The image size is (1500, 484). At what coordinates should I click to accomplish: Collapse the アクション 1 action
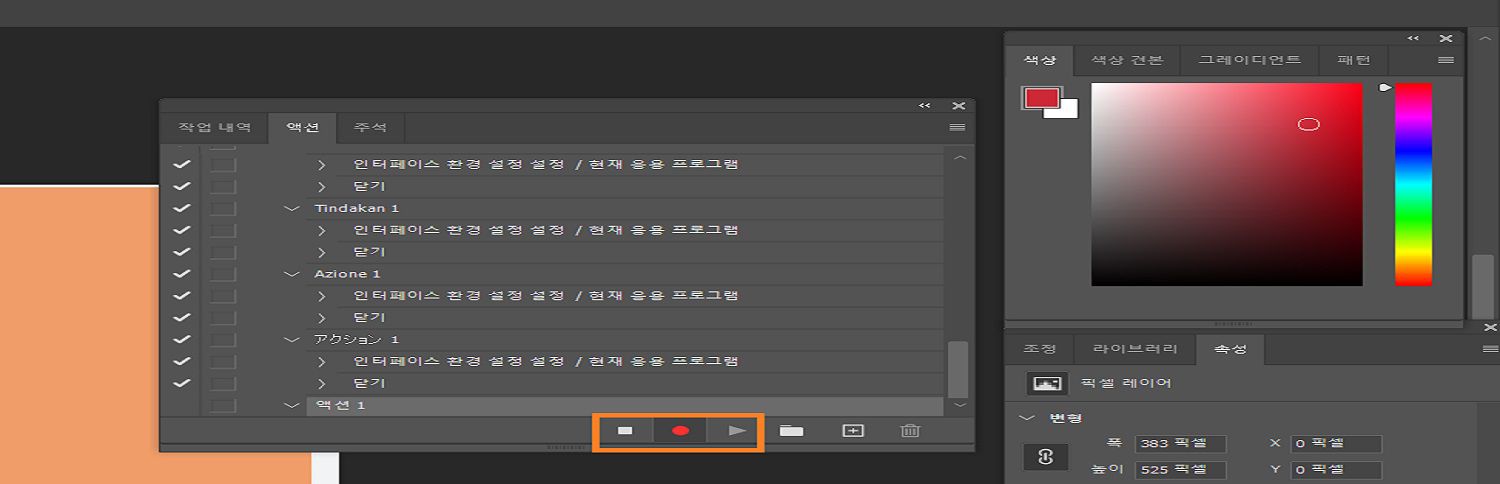click(x=292, y=339)
